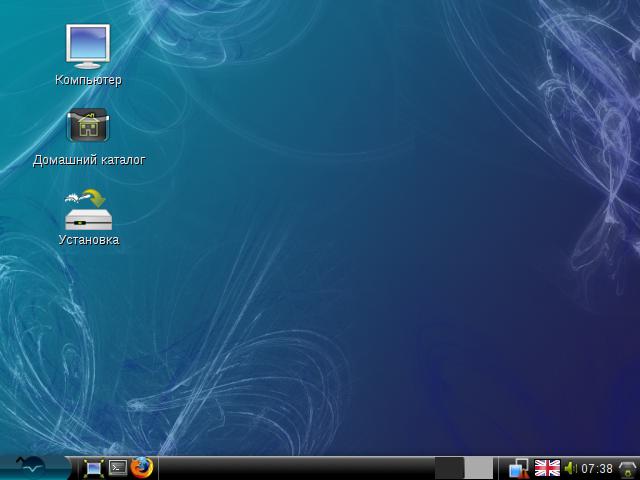The image size is (640, 480).
Task: Select the Компьютер label text
Action: coord(88,80)
